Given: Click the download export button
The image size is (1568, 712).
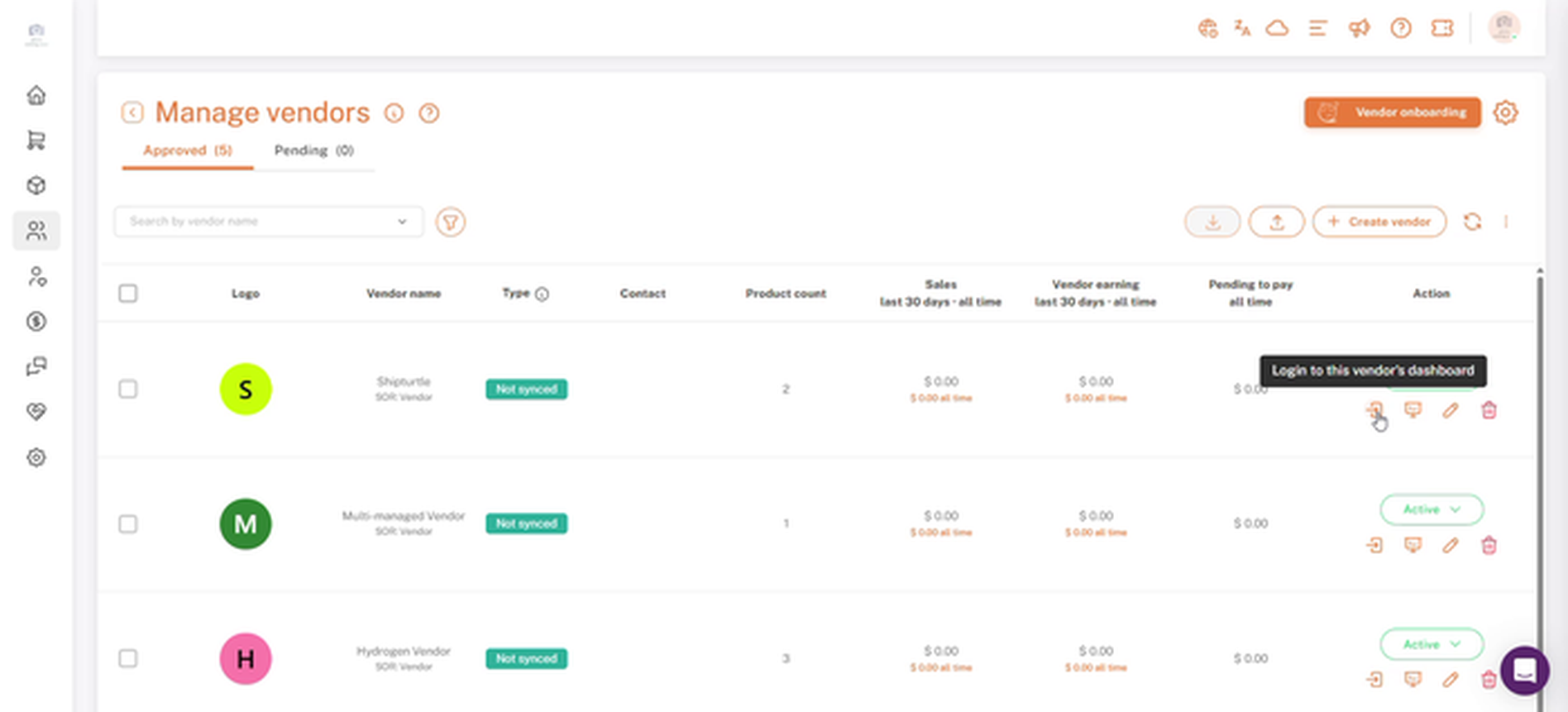Looking at the screenshot, I should point(1212,222).
